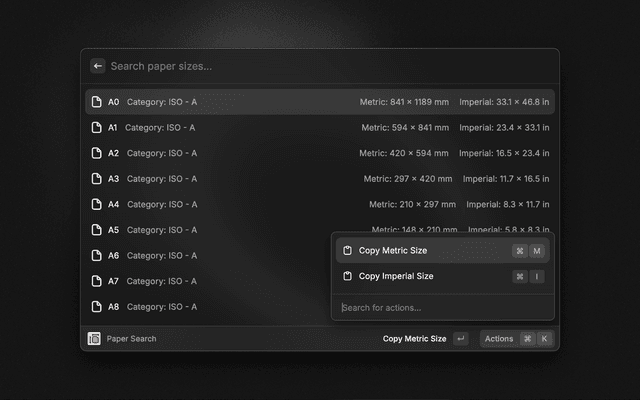Click the Paper Search extension icon
The image size is (640, 400).
pos(94,339)
